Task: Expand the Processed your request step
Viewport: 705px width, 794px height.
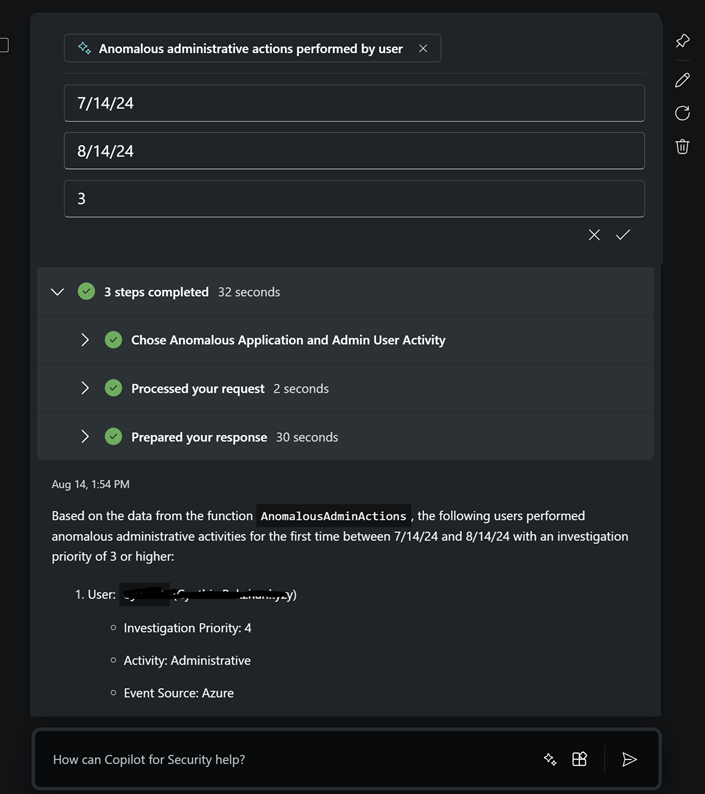Action: click(x=85, y=388)
